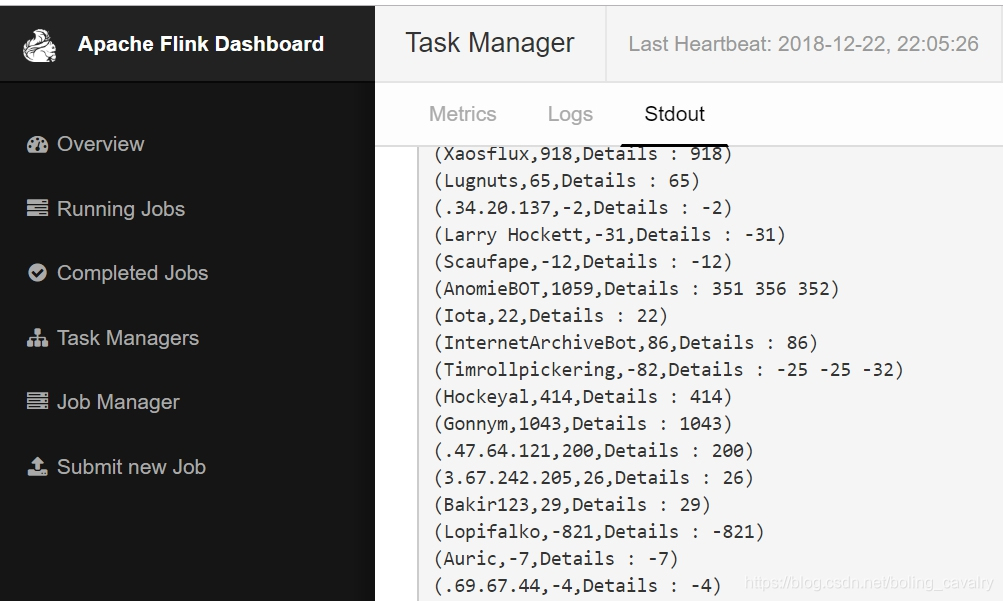
Task: Click the Submit new Job upload icon
Action: coord(38,467)
